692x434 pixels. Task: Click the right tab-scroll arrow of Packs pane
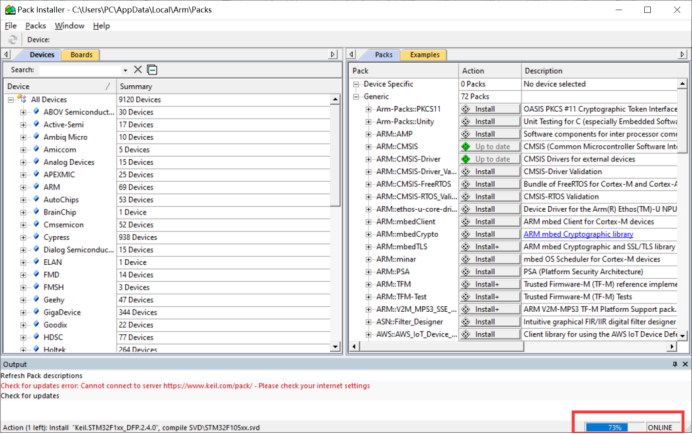(682, 54)
